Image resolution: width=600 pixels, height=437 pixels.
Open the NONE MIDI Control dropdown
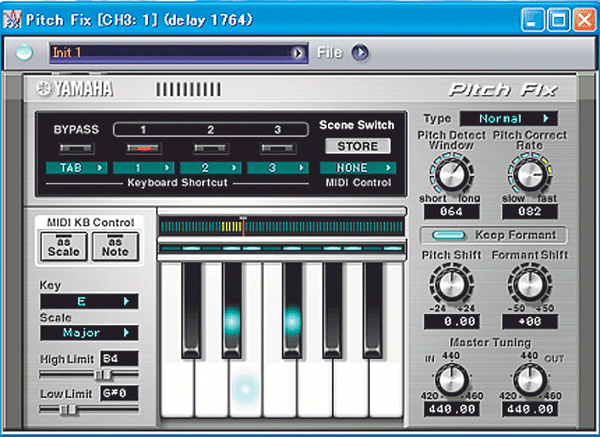tap(358, 168)
